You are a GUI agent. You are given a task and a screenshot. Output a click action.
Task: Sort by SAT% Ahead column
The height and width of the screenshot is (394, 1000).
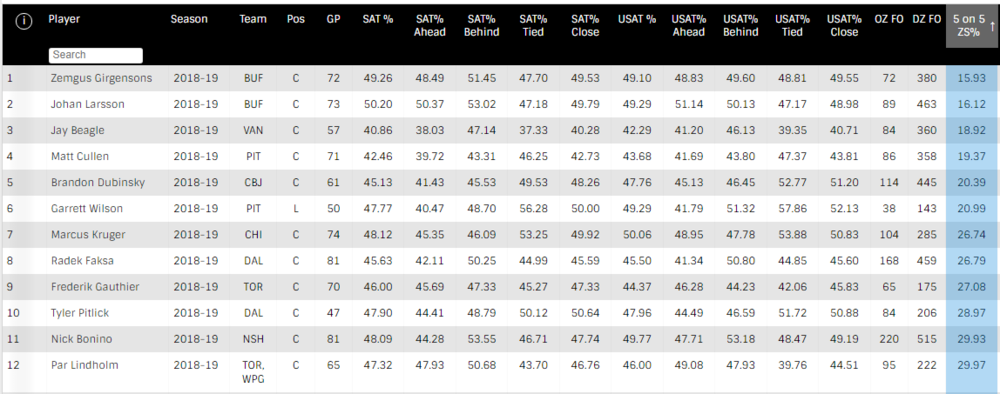(430, 26)
